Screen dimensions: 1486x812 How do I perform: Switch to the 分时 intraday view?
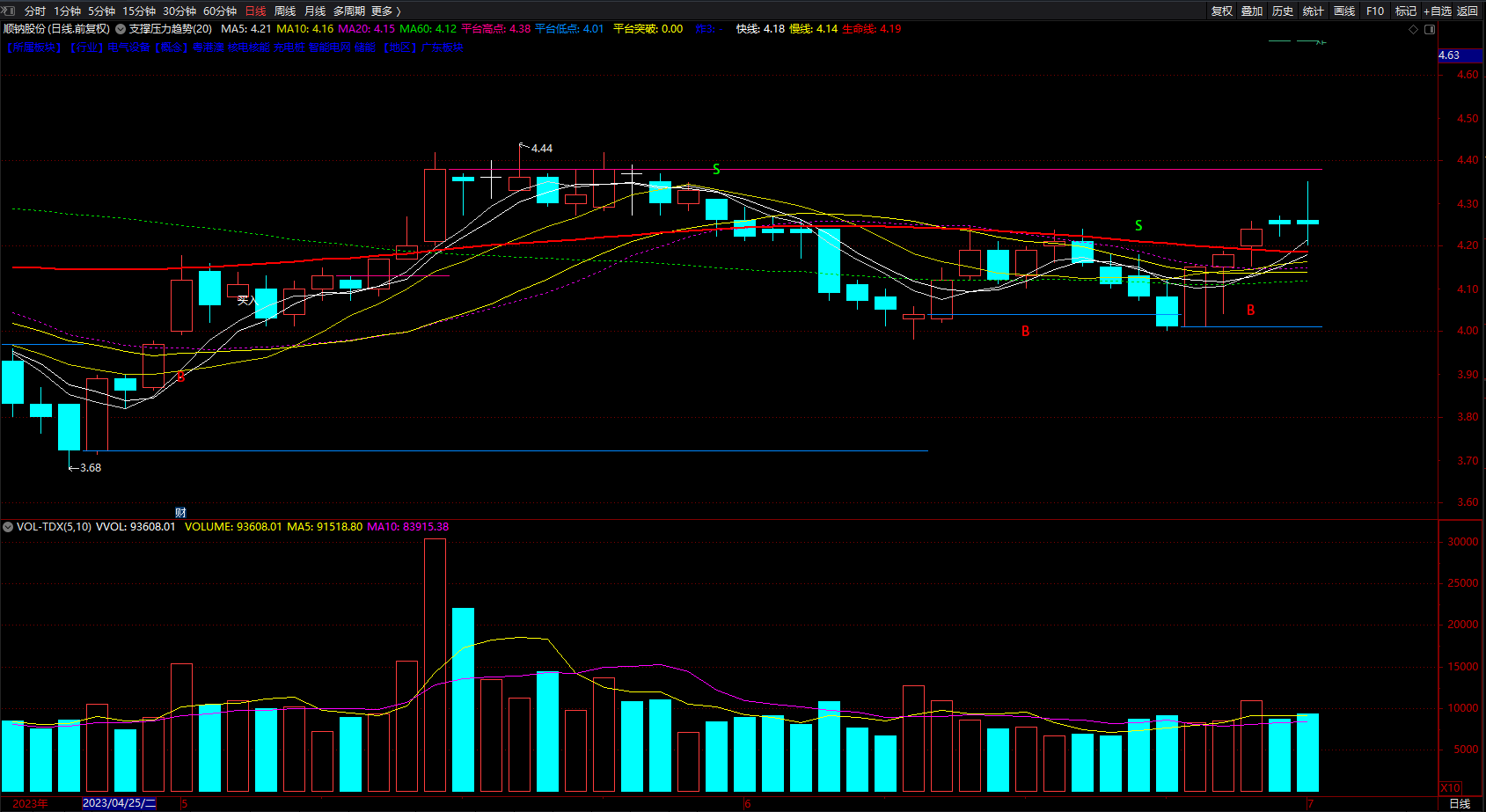35,11
